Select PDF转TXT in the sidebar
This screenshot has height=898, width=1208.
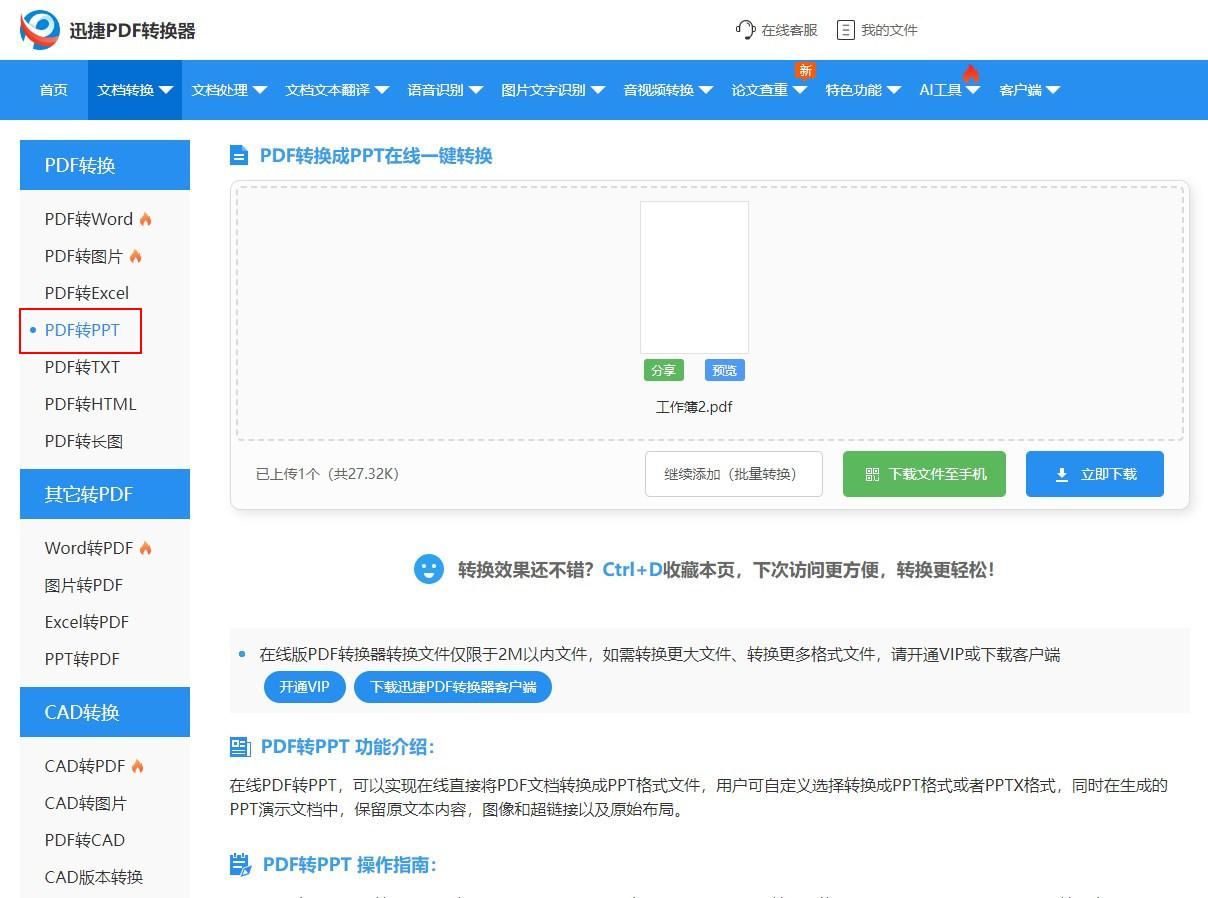point(82,367)
